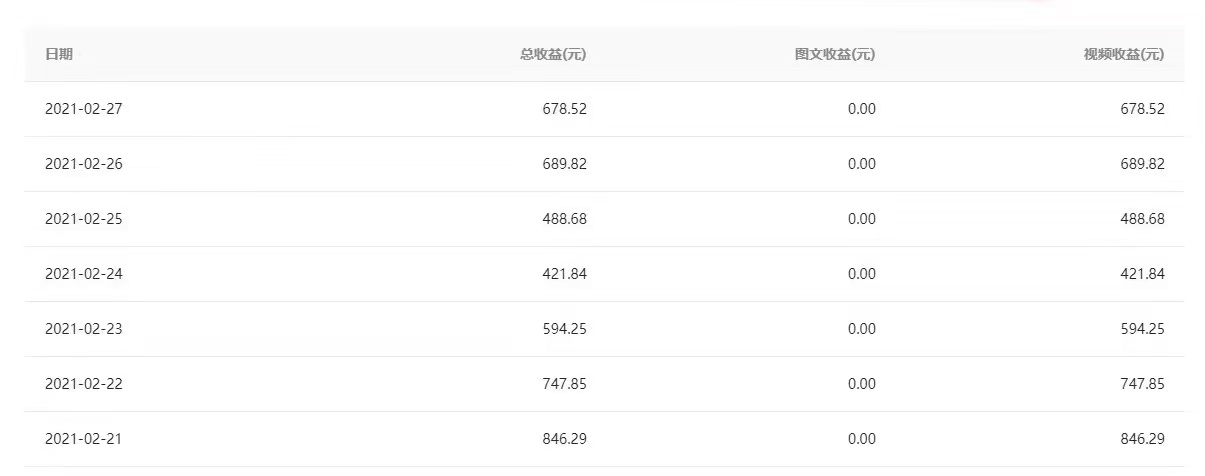Click the 总收益(元) column header

552,55
